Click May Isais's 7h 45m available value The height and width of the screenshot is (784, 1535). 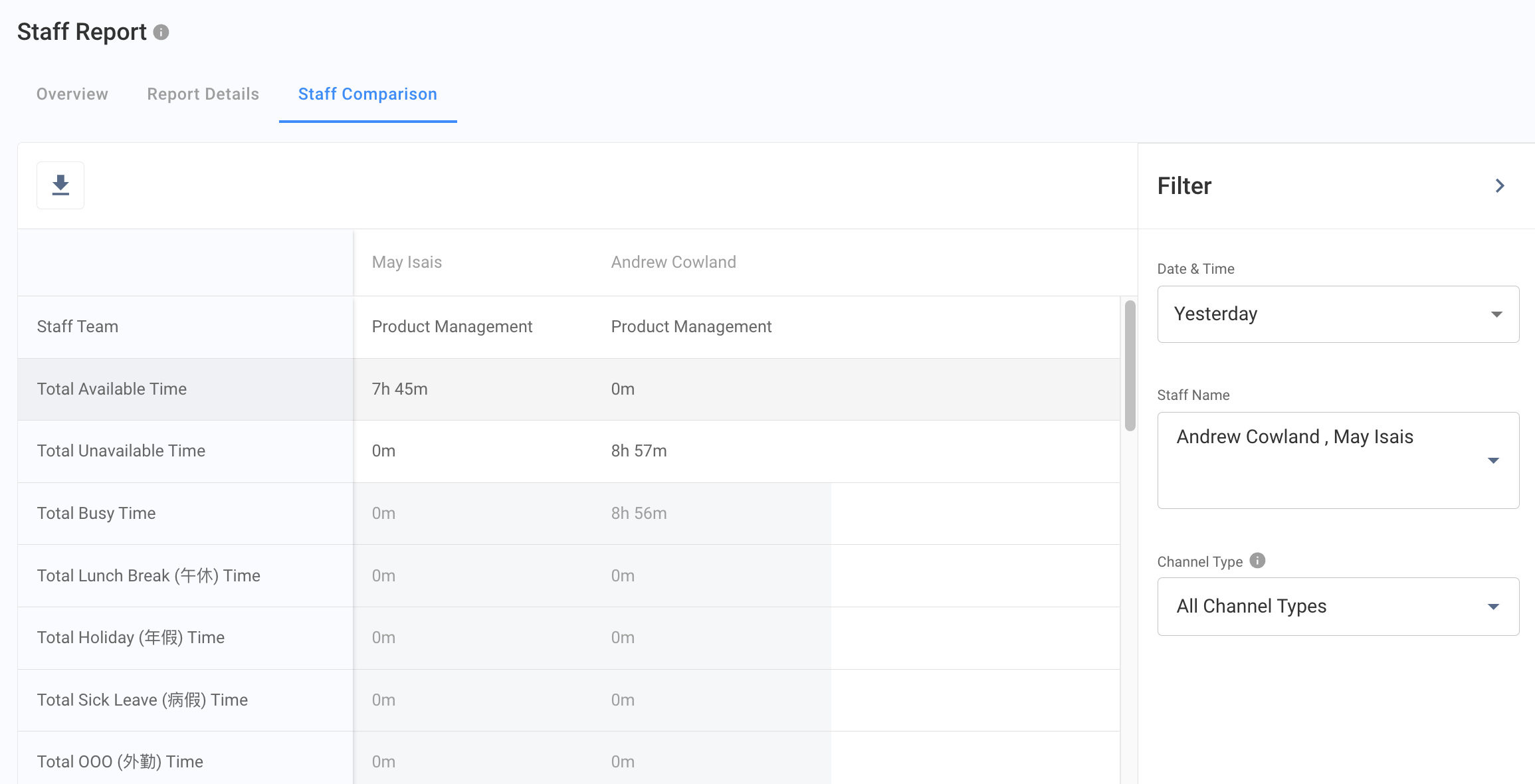pos(399,389)
